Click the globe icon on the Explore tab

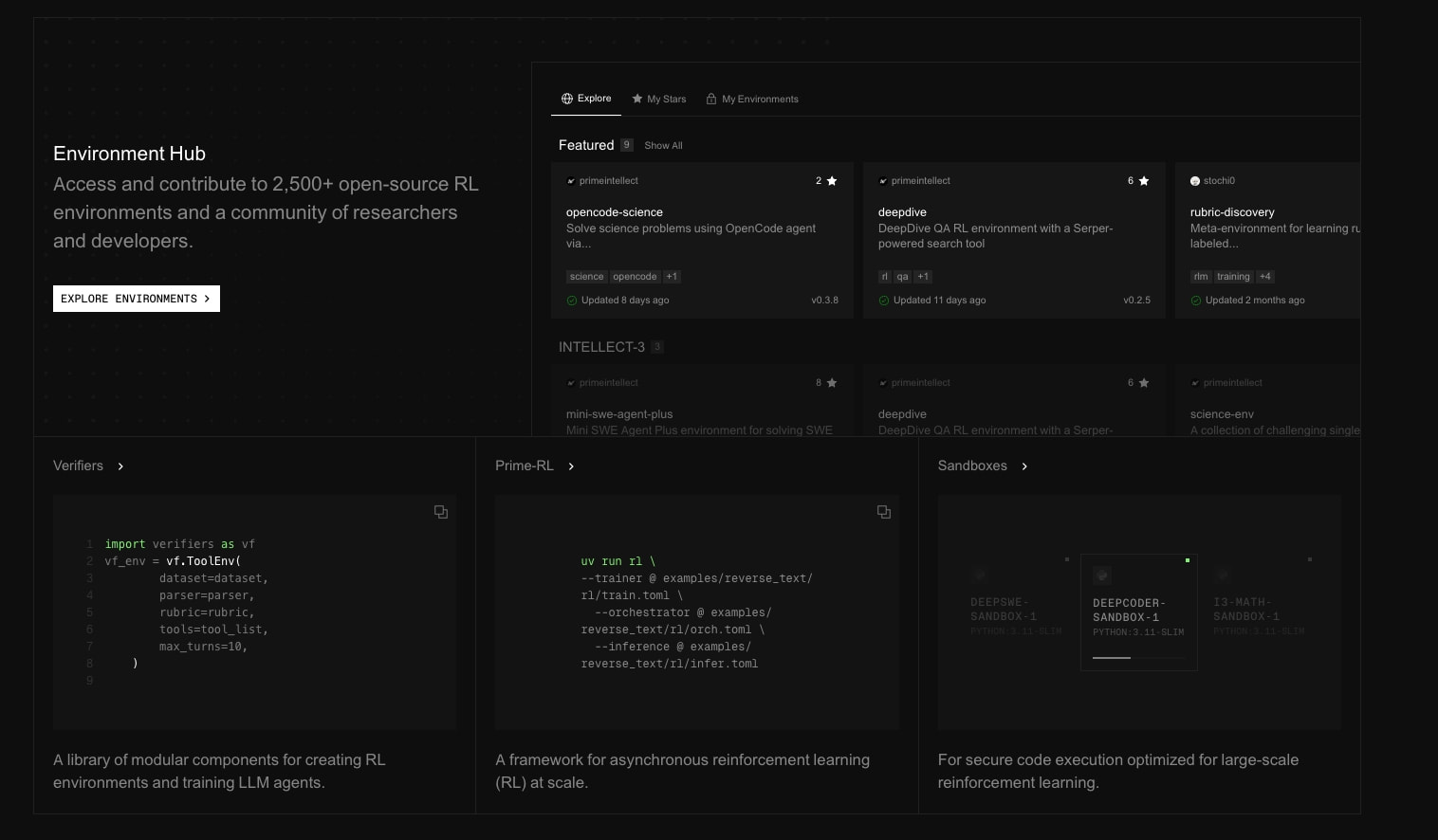pyautogui.click(x=567, y=99)
